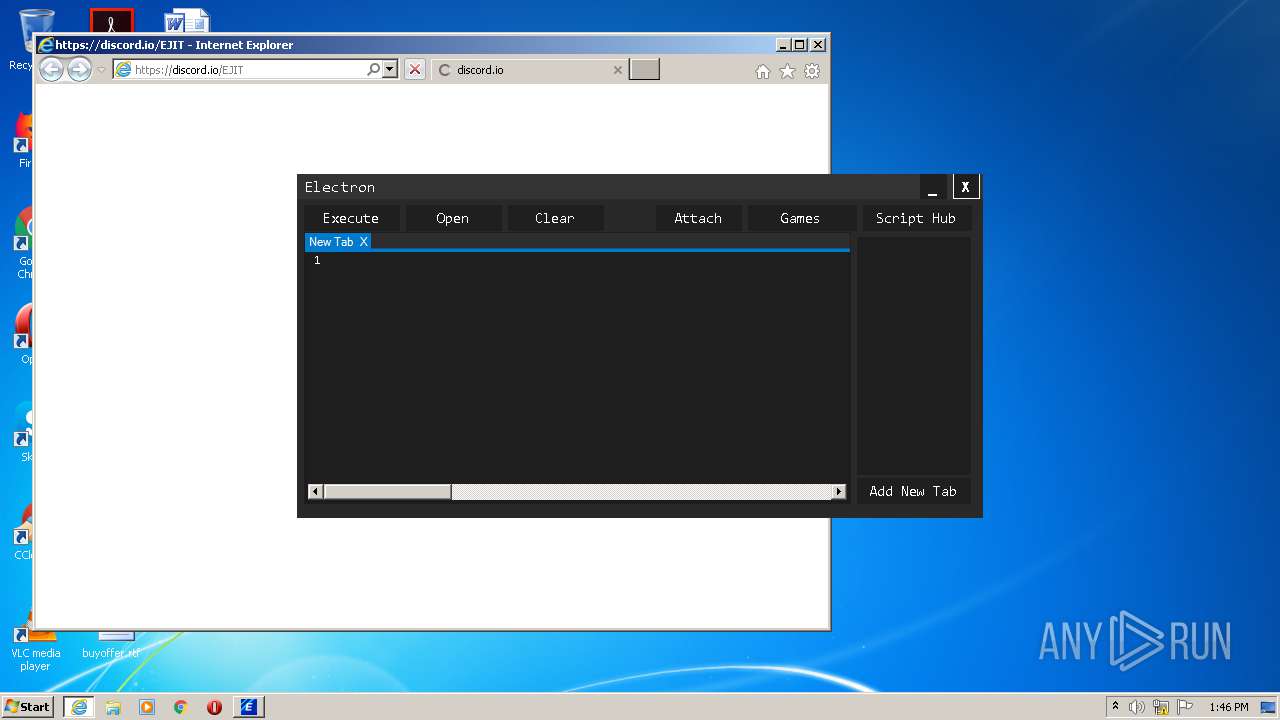
Task: Go to Internet Explorer home page
Action: [763, 71]
